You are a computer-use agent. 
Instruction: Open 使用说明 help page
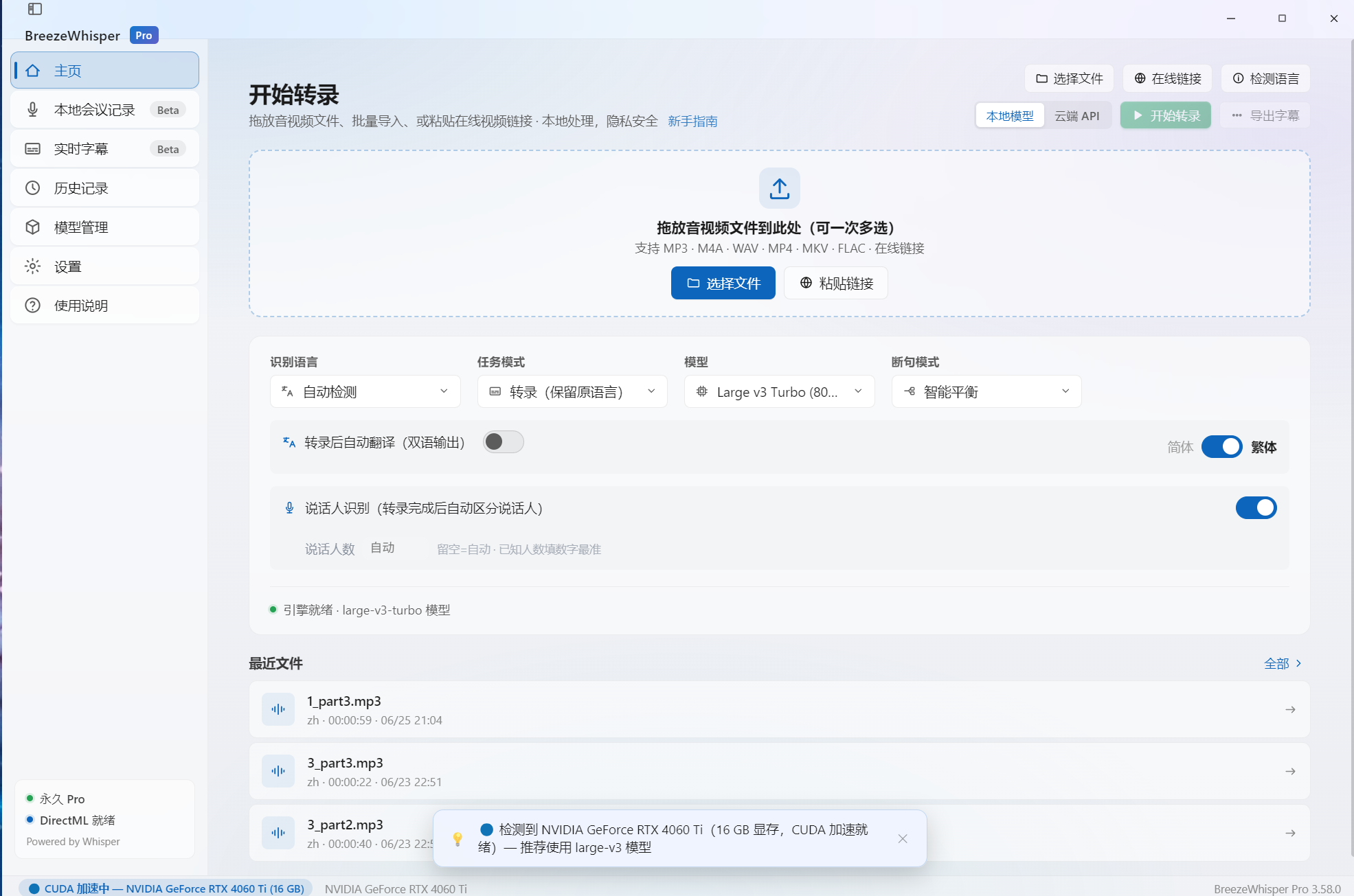pos(104,306)
